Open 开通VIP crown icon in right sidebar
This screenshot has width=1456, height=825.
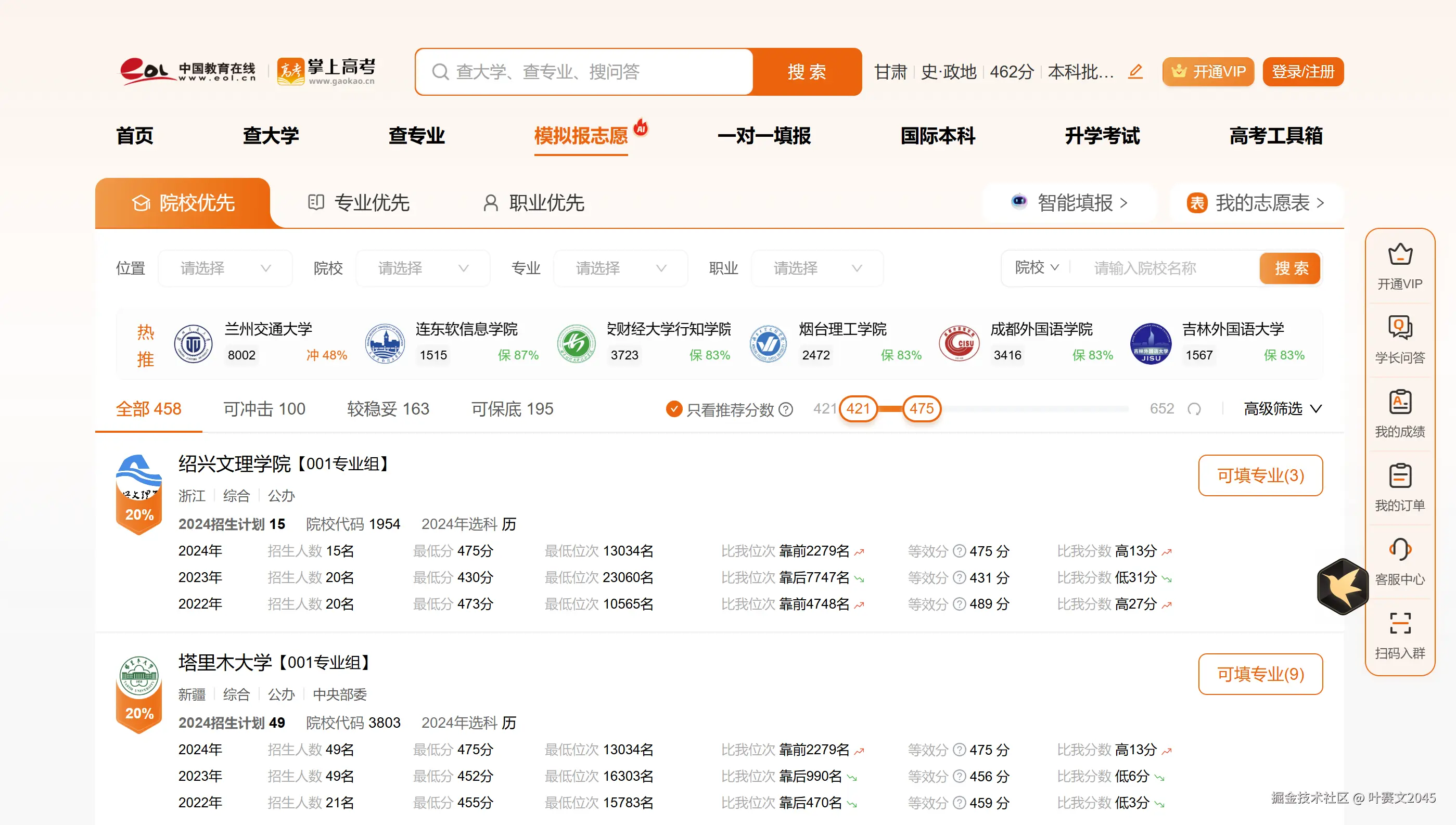coord(1399,255)
